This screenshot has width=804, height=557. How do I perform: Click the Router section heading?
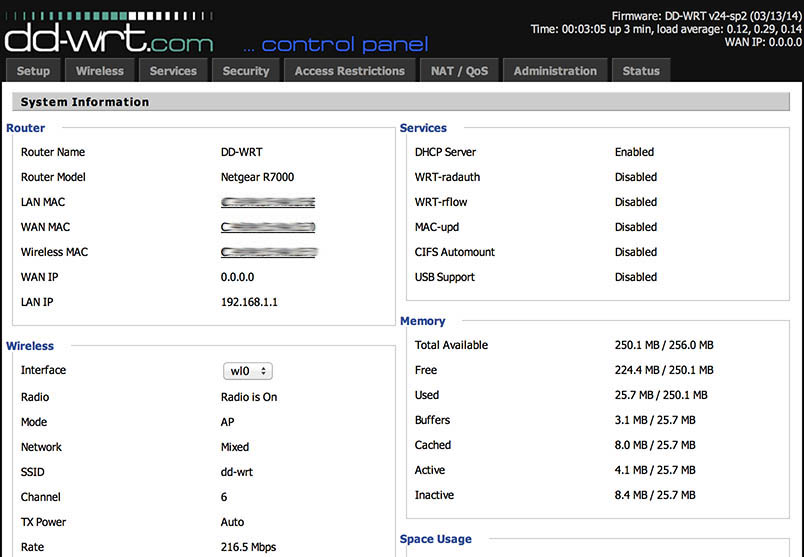tap(26, 128)
